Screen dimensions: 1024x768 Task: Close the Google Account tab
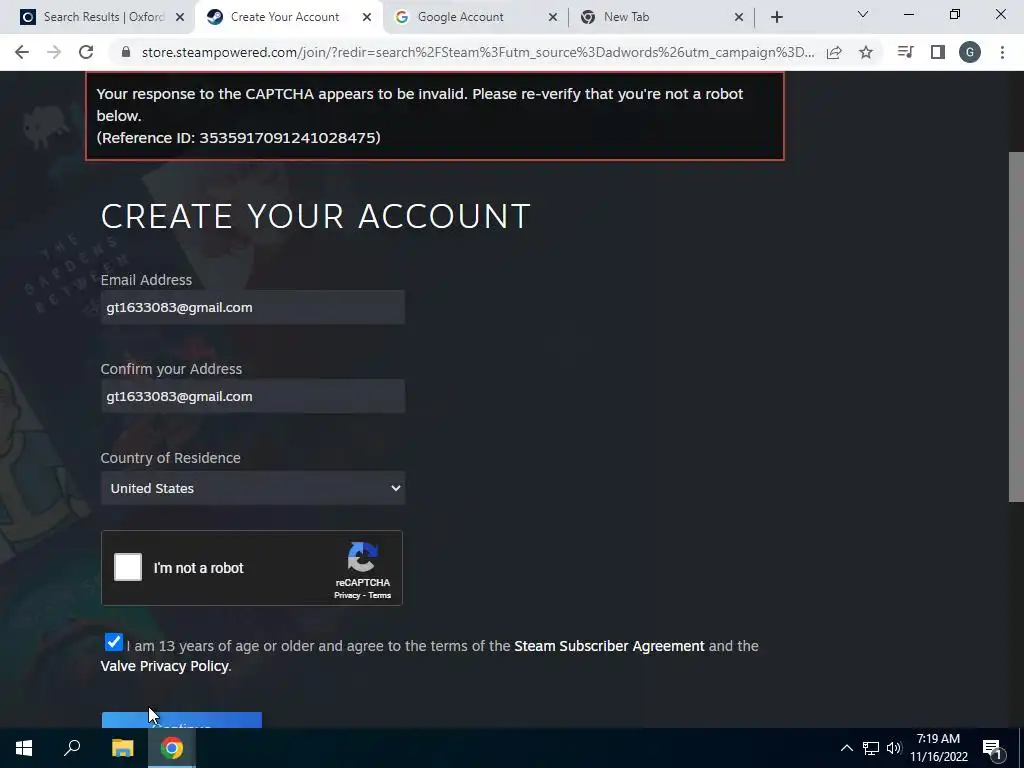[553, 17]
